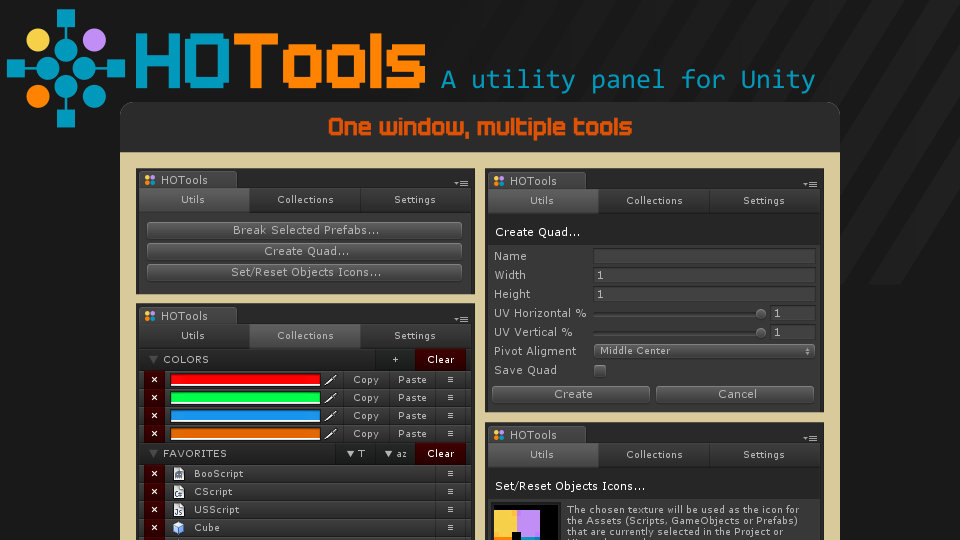Click the orange color swatch
The image size is (960, 540).
pos(245,433)
